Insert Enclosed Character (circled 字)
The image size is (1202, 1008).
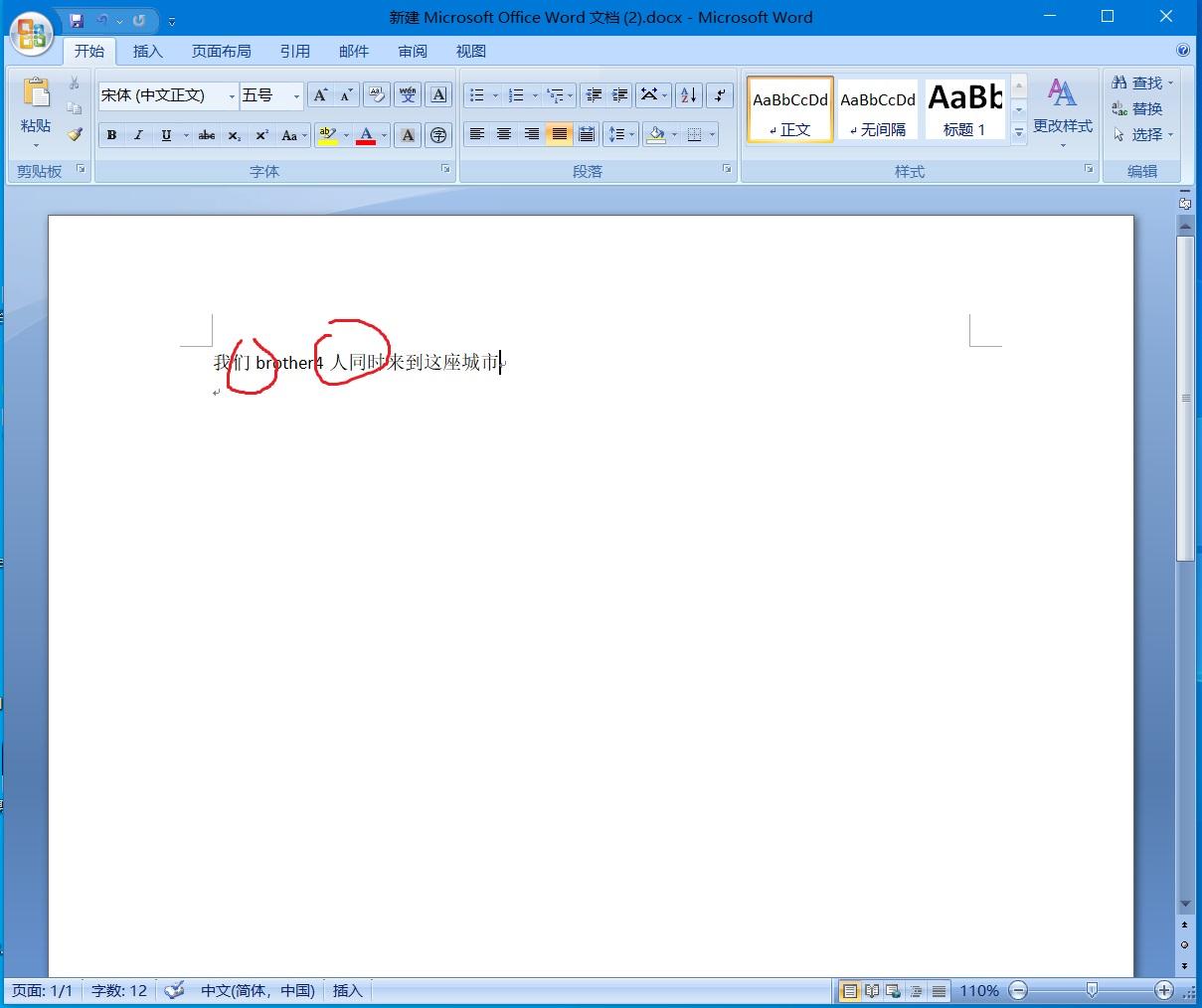pyautogui.click(x=438, y=135)
